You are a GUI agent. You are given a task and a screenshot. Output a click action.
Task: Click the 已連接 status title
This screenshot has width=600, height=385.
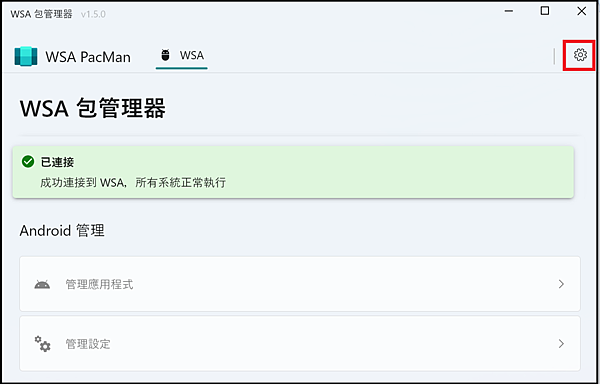pos(57,162)
